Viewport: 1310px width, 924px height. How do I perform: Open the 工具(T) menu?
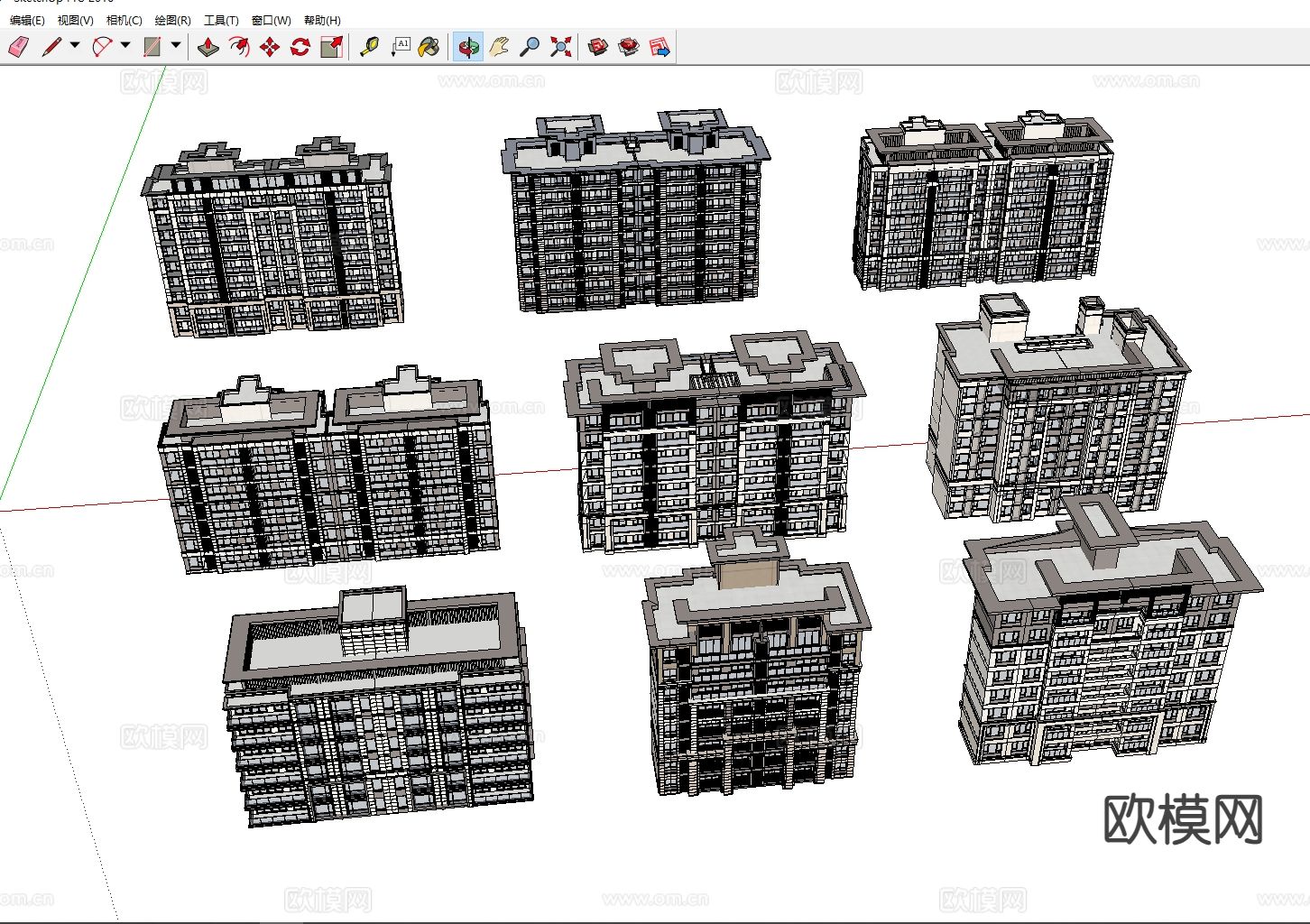point(221,20)
